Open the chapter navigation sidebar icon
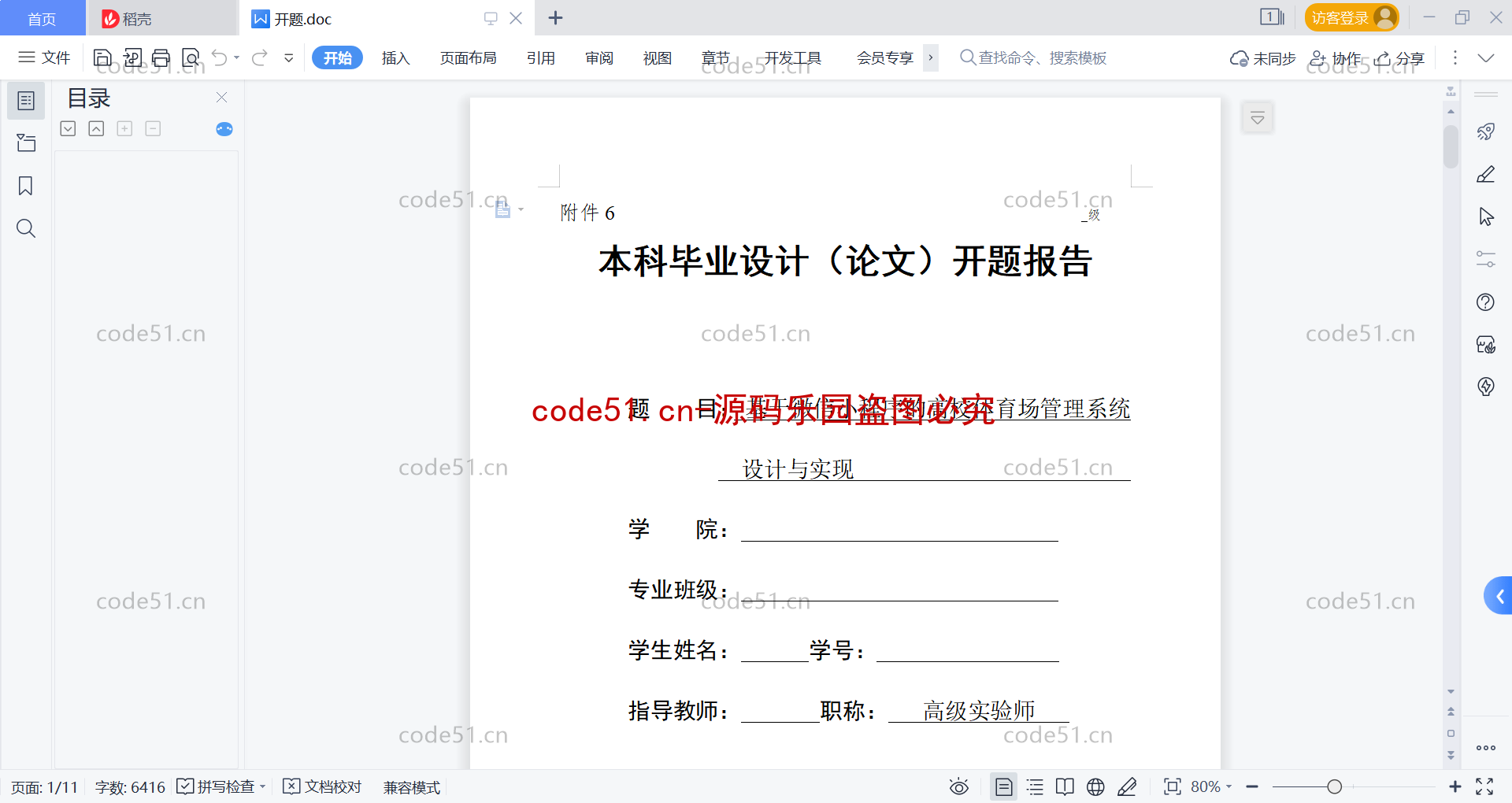The width and height of the screenshot is (1512, 803). (26, 142)
